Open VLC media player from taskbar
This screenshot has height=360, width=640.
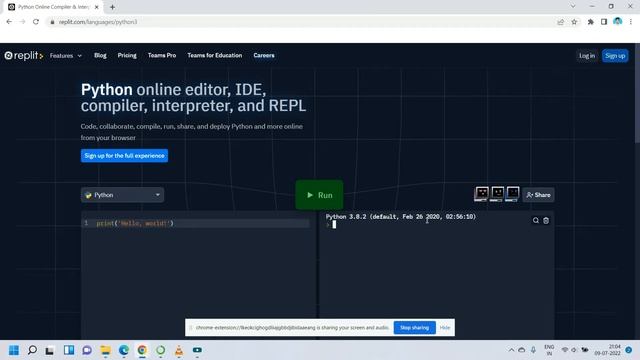click(179, 350)
